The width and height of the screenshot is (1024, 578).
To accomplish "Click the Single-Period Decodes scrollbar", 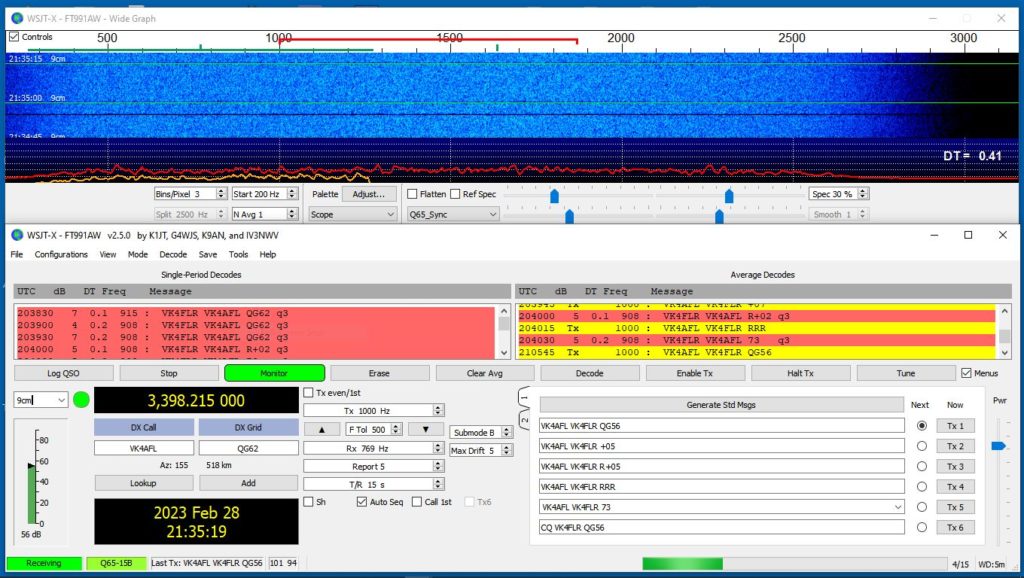I will pos(504,332).
